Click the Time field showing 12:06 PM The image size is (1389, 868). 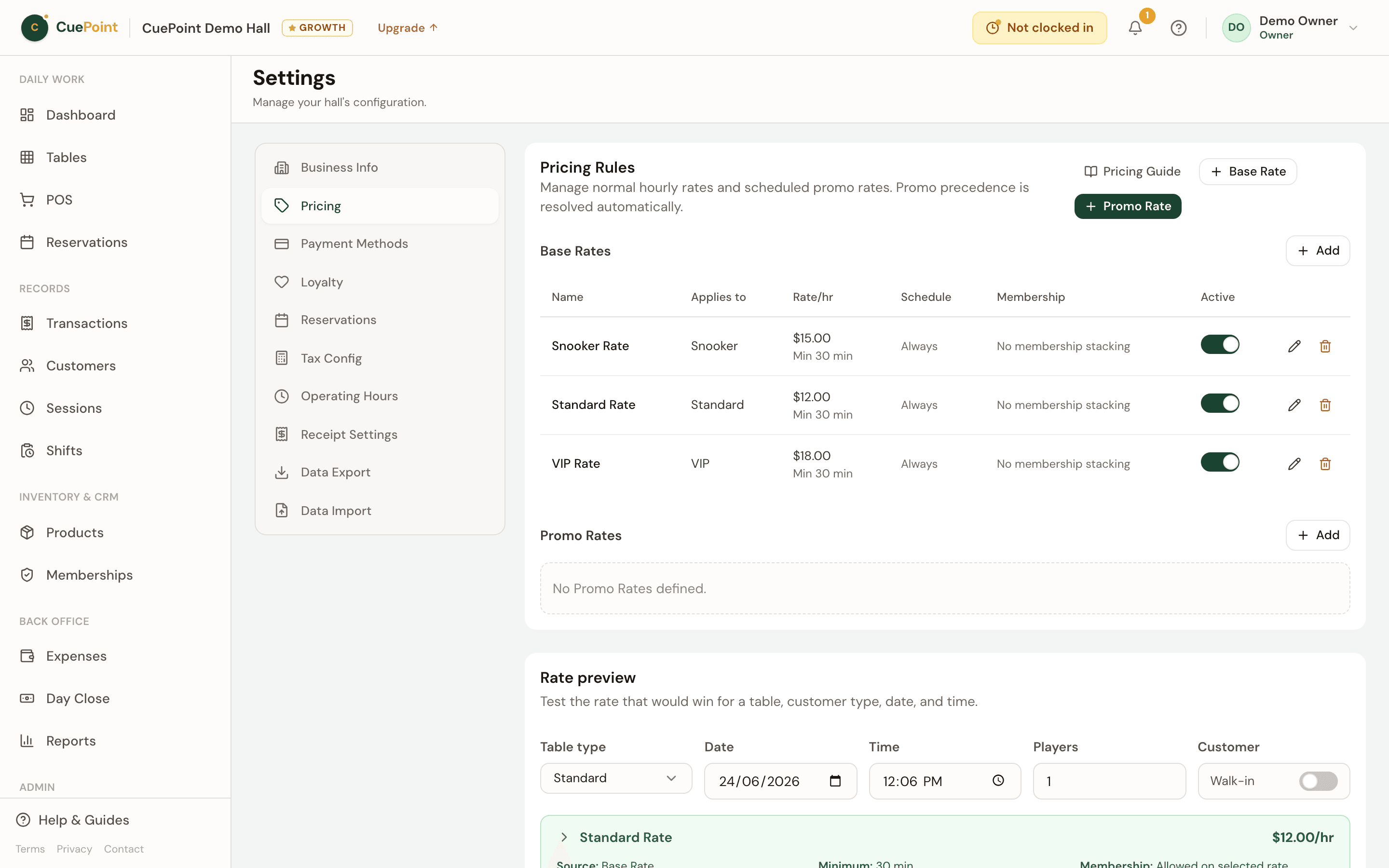click(x=944, y=781)
